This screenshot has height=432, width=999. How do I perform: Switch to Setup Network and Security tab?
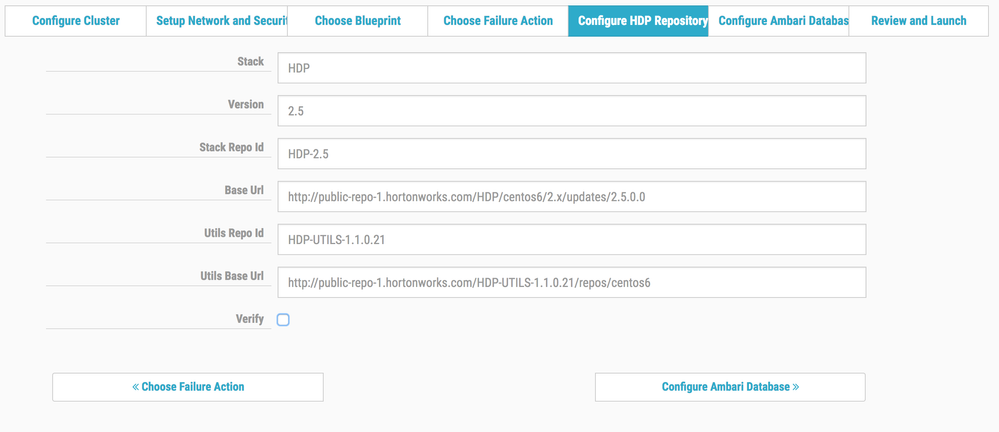tap(217, 21)
